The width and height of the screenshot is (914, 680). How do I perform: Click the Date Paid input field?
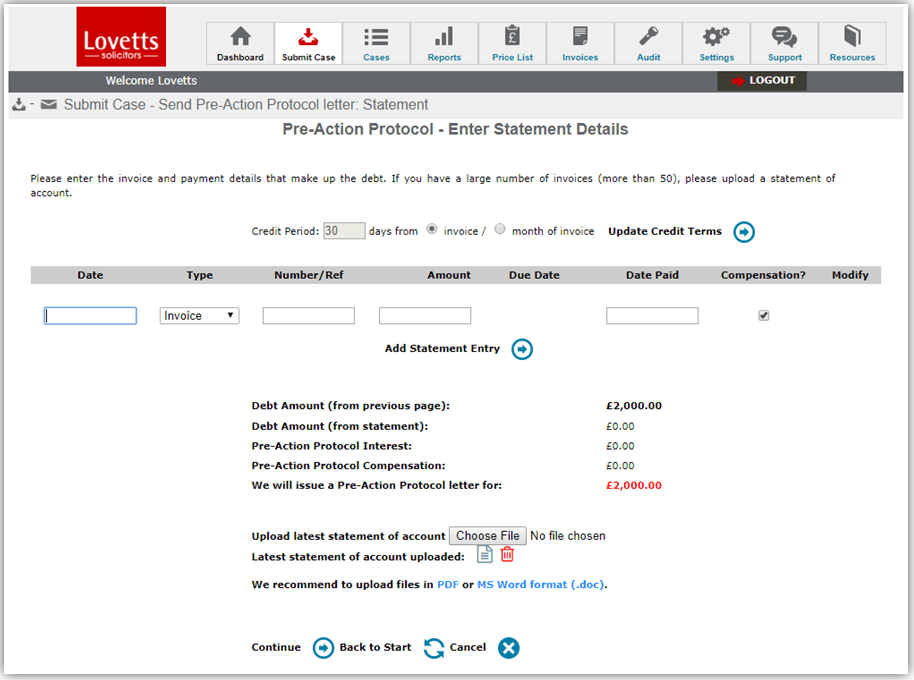click(652, 316)
